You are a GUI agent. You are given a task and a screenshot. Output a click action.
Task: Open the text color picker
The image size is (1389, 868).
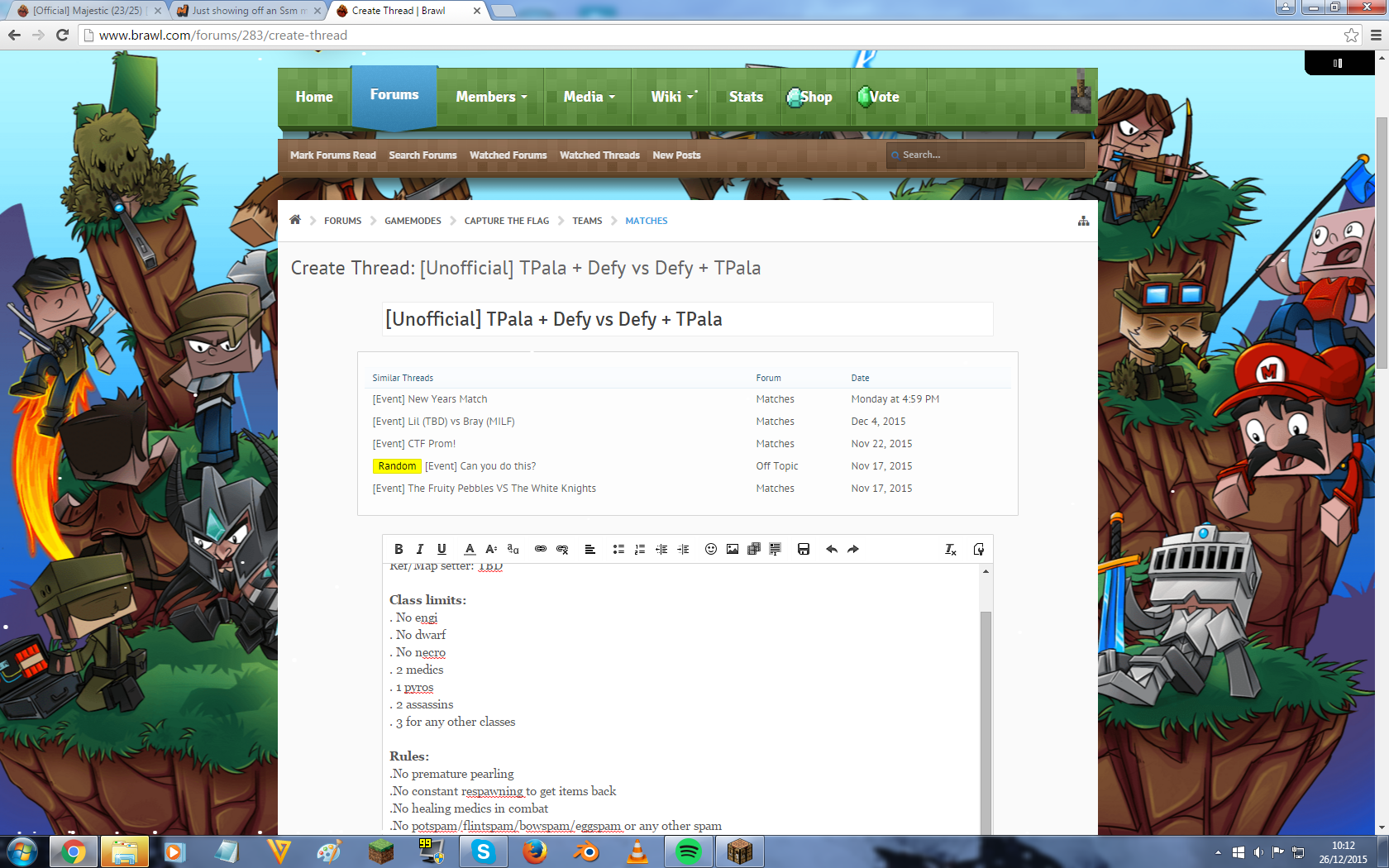(470, 549)
